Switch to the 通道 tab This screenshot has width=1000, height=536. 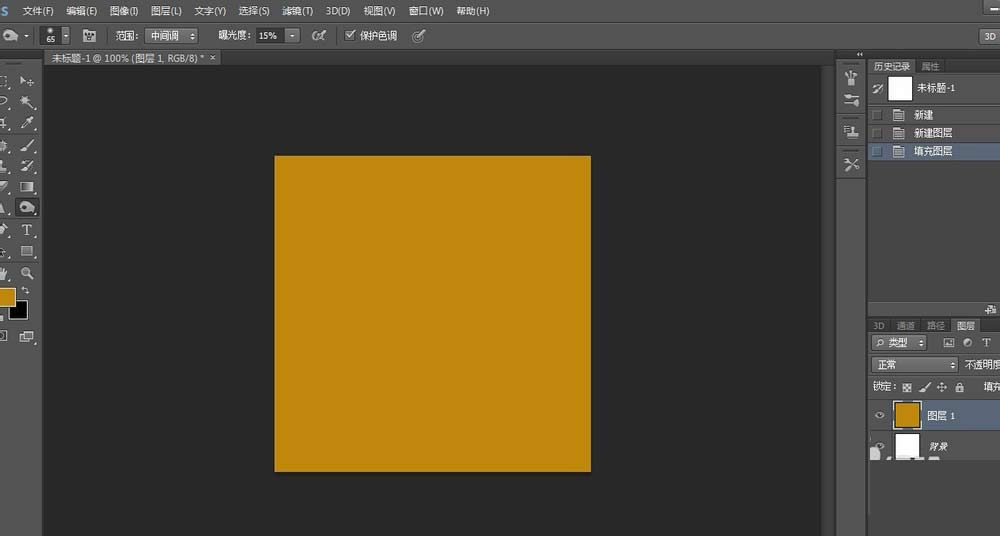point(906,325)
